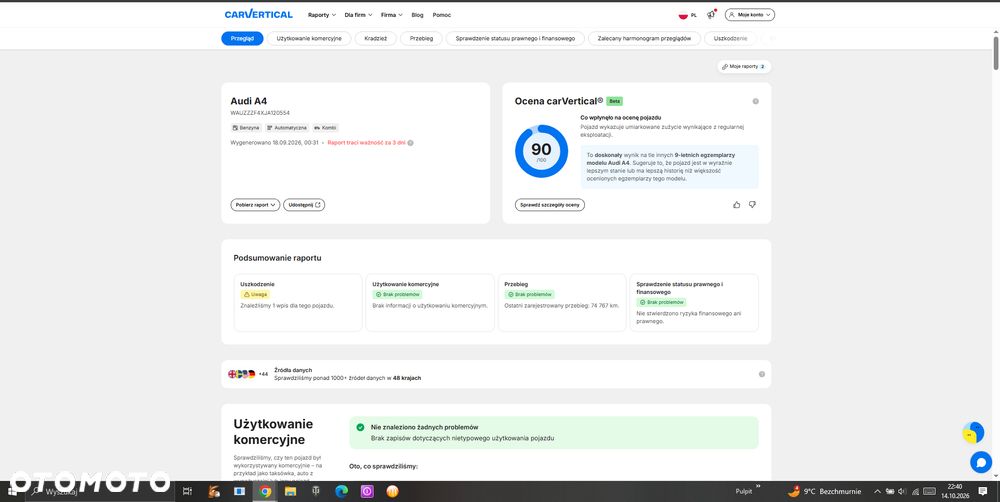The height and width of the screenshot is (502, 1000).
Task: Open the Blog menu item
Action: 417,15
